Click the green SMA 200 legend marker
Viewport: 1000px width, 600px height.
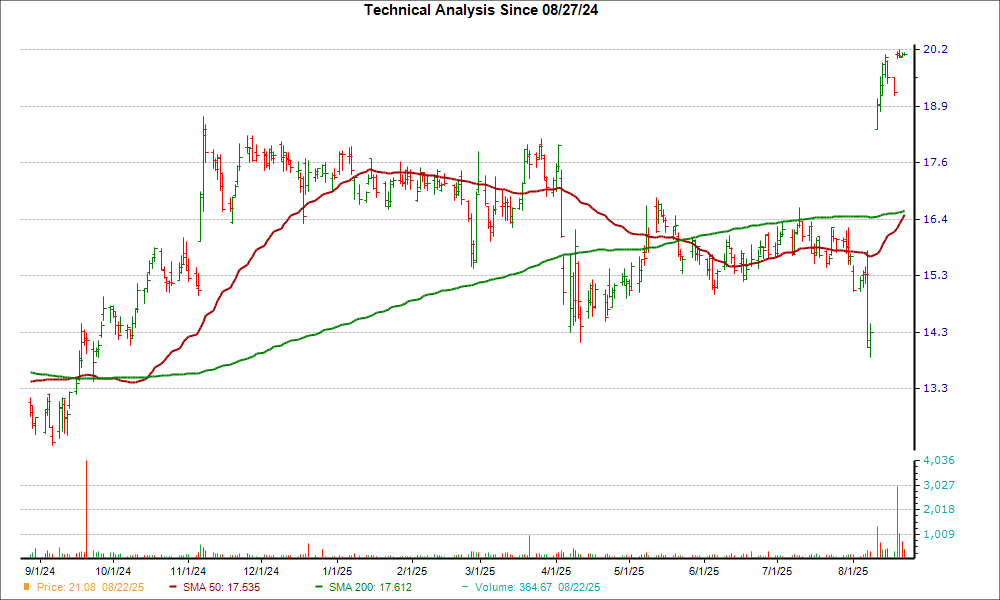[319, 586]
